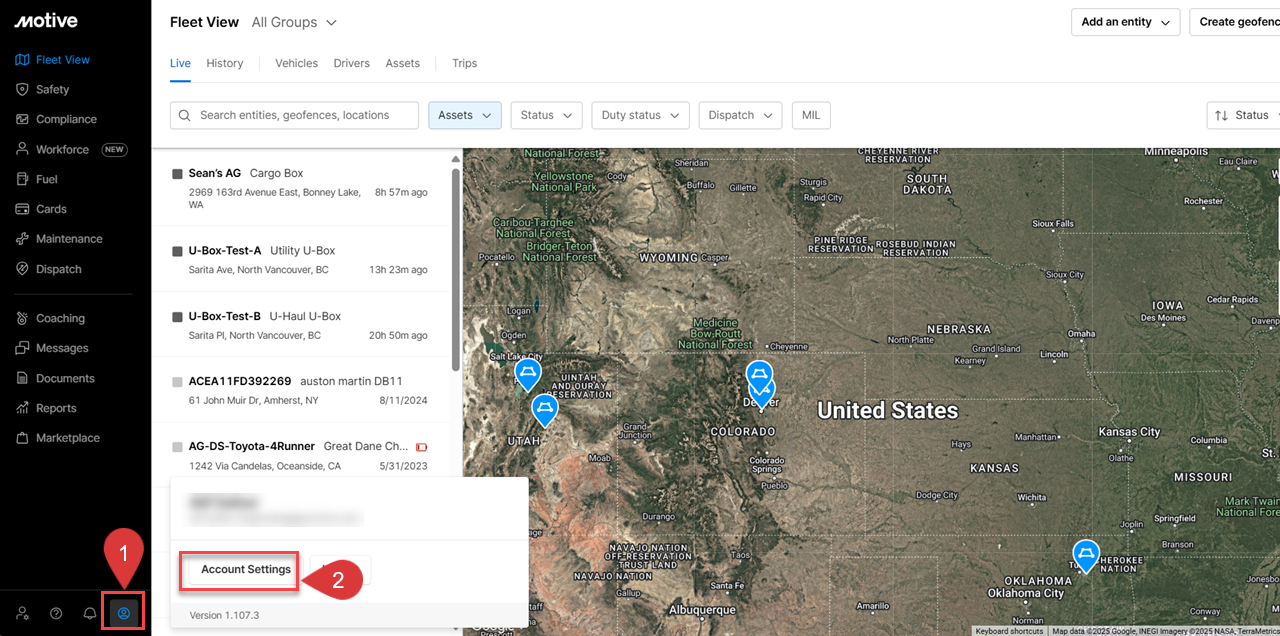Select the U-Box-Test-A asset row
Viewport: 1280px width, 636px height.
coord(303,259)
